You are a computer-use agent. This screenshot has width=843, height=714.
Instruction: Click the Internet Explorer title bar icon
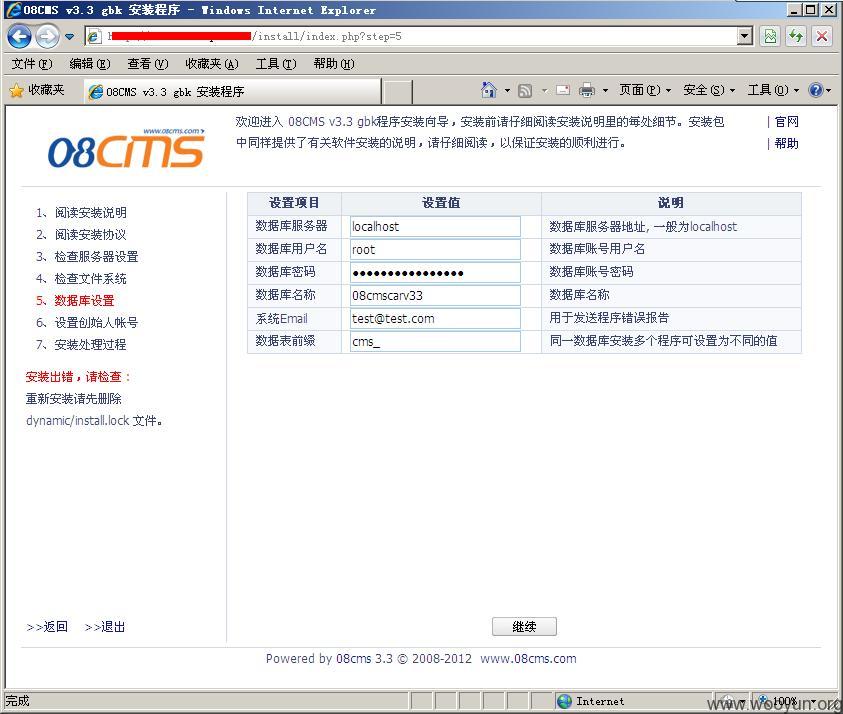click(x=13, y=10)
